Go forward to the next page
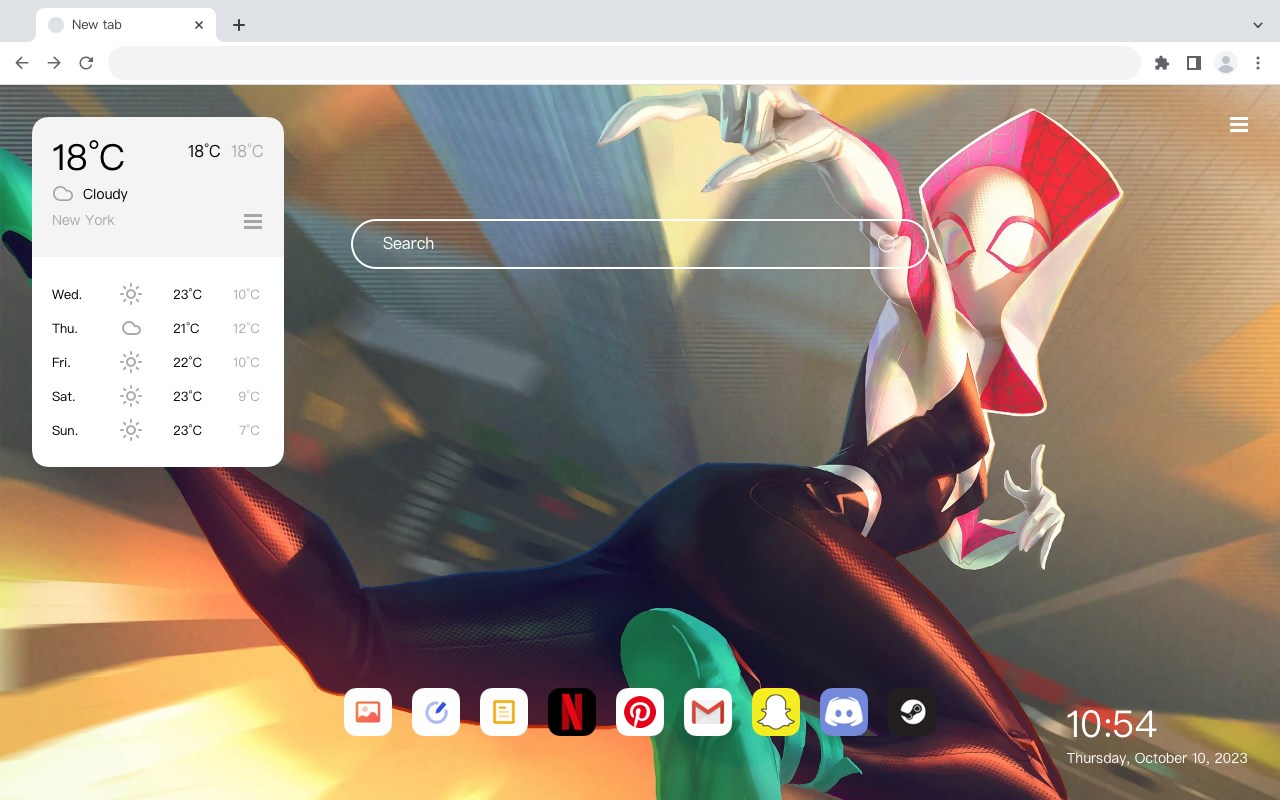The width and height of the screenshot is (1280, 800). 54,63
